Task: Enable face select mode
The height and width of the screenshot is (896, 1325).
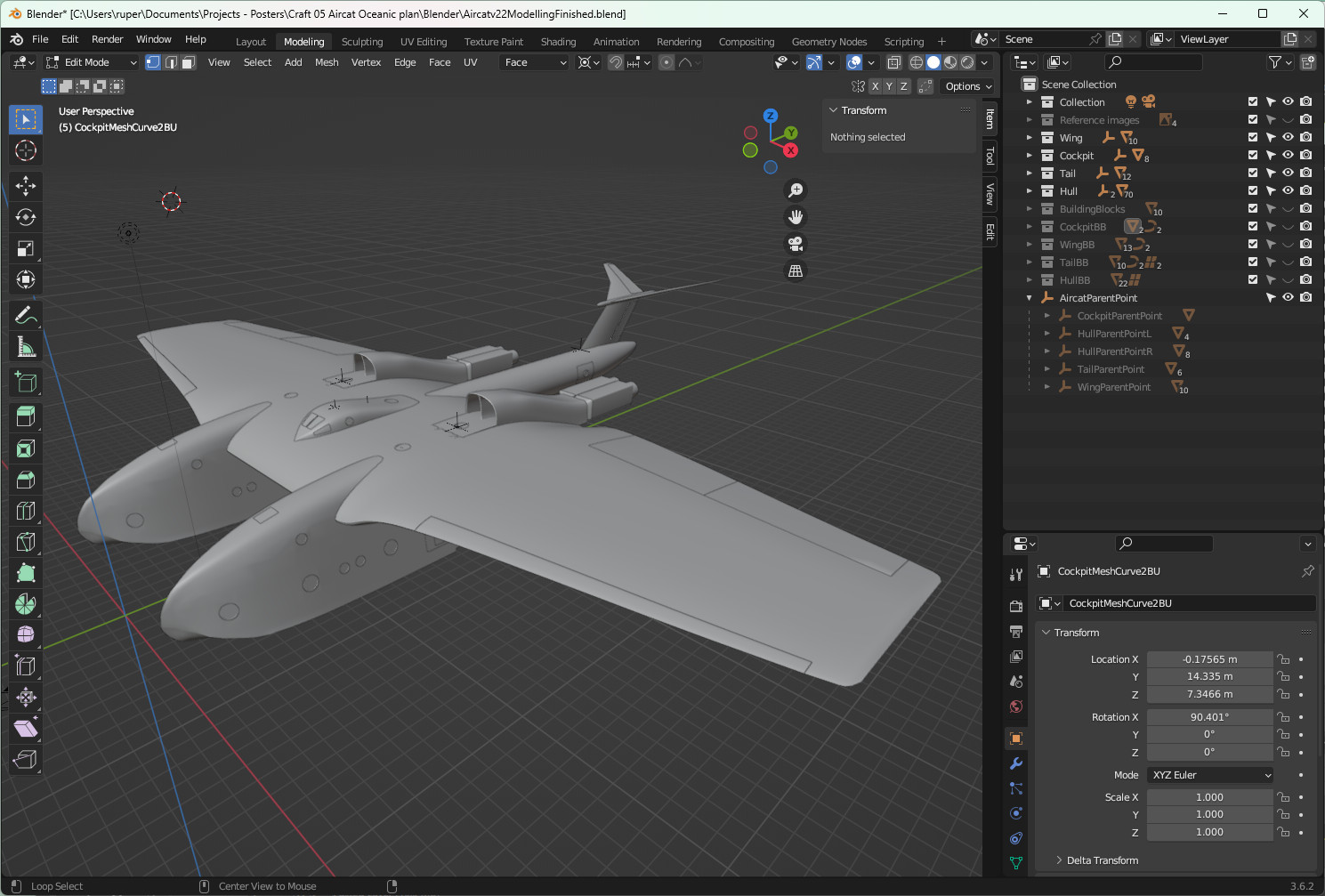Action: pos(188,62)
